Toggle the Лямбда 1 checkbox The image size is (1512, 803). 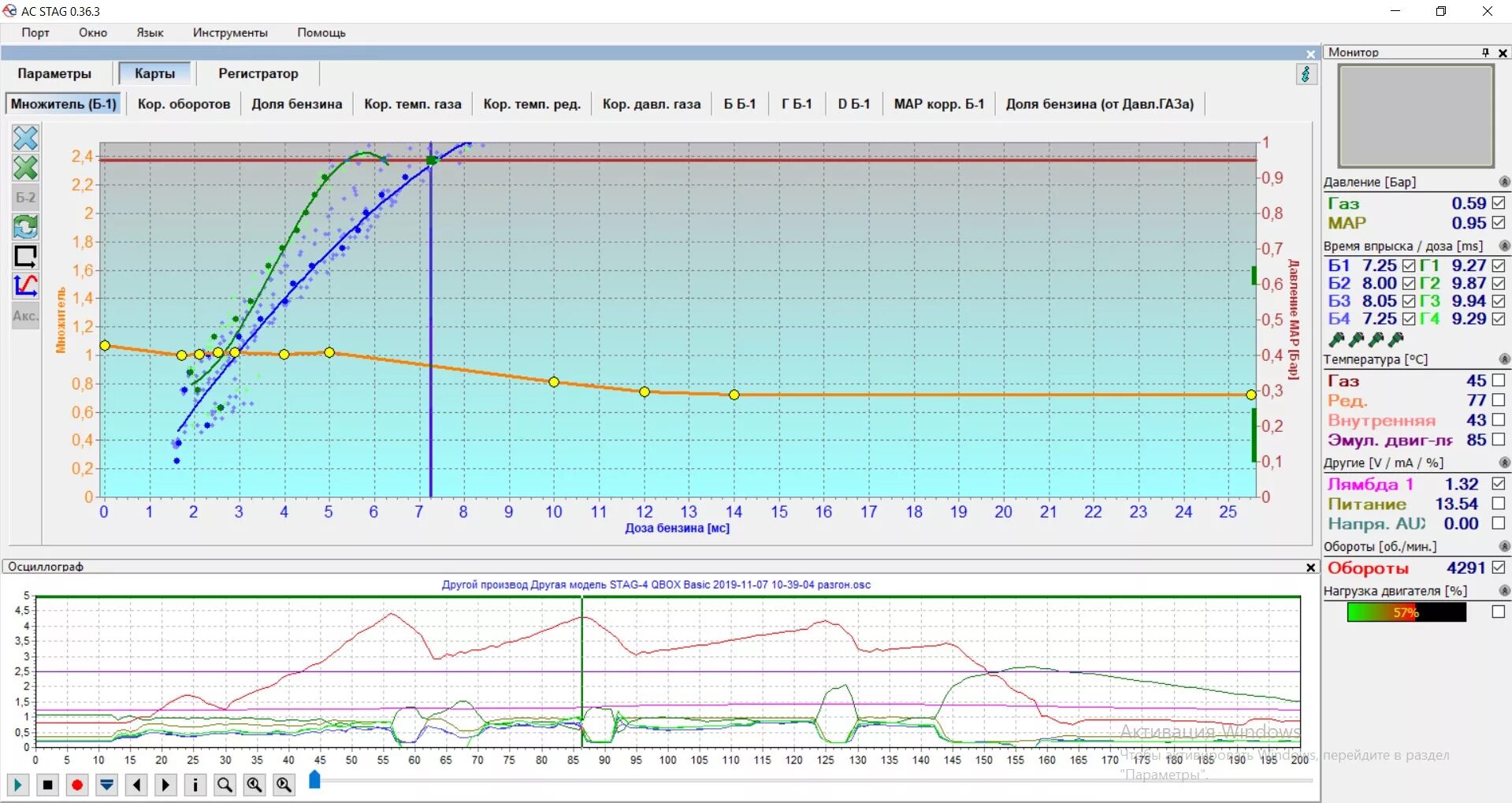point(1499,484)
